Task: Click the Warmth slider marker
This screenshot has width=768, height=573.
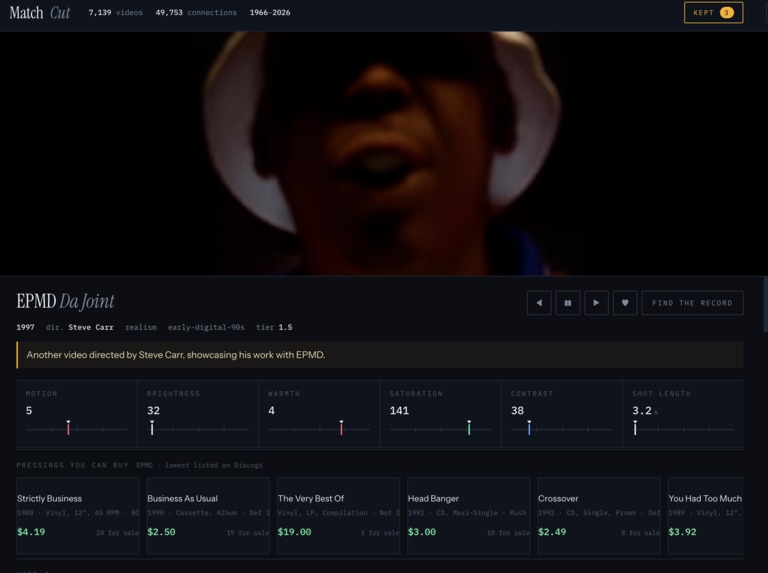Action: (x=341, y=428)
